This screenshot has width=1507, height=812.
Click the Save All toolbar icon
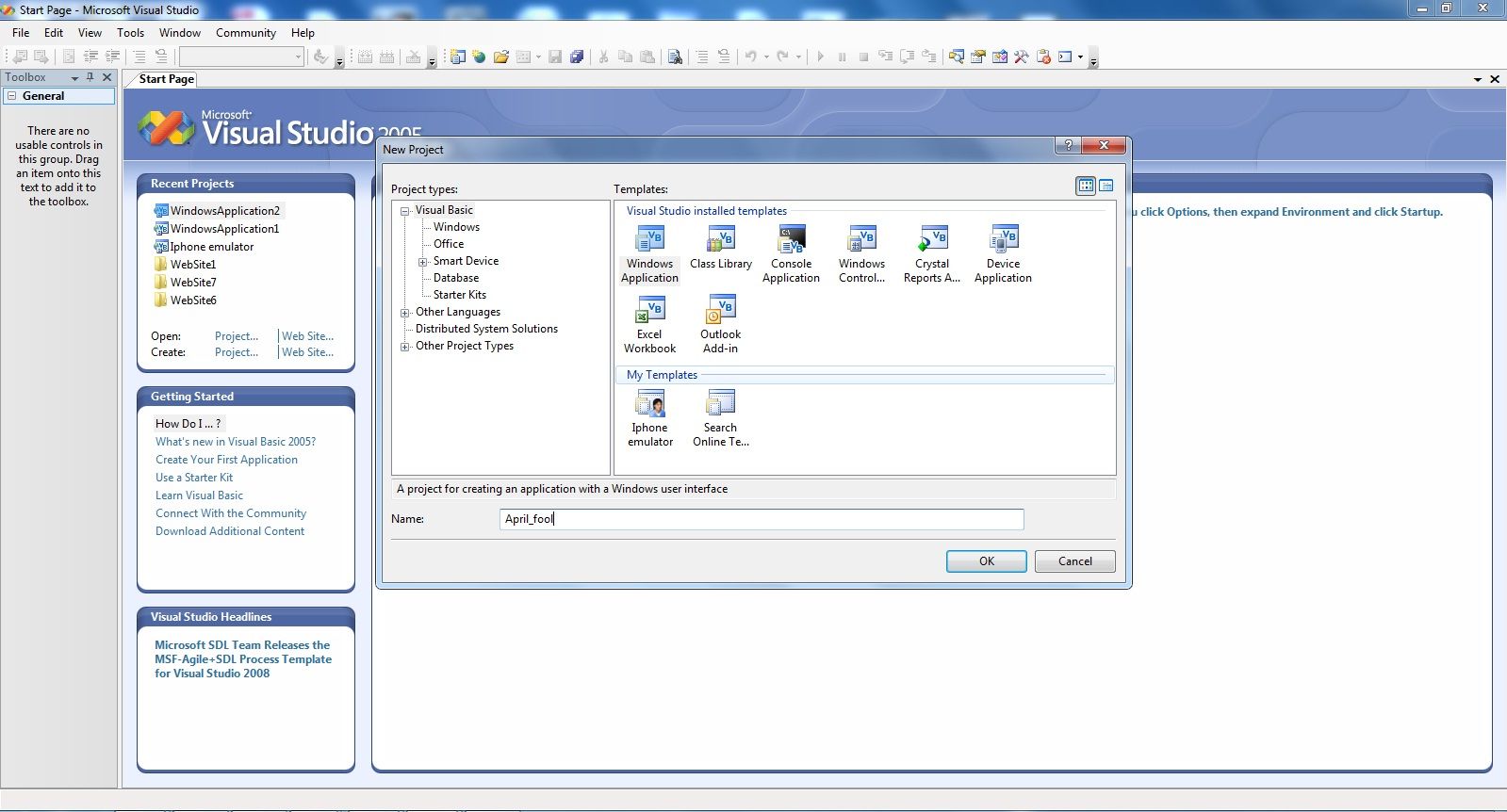pyautogui.click(x=577, y=57)
